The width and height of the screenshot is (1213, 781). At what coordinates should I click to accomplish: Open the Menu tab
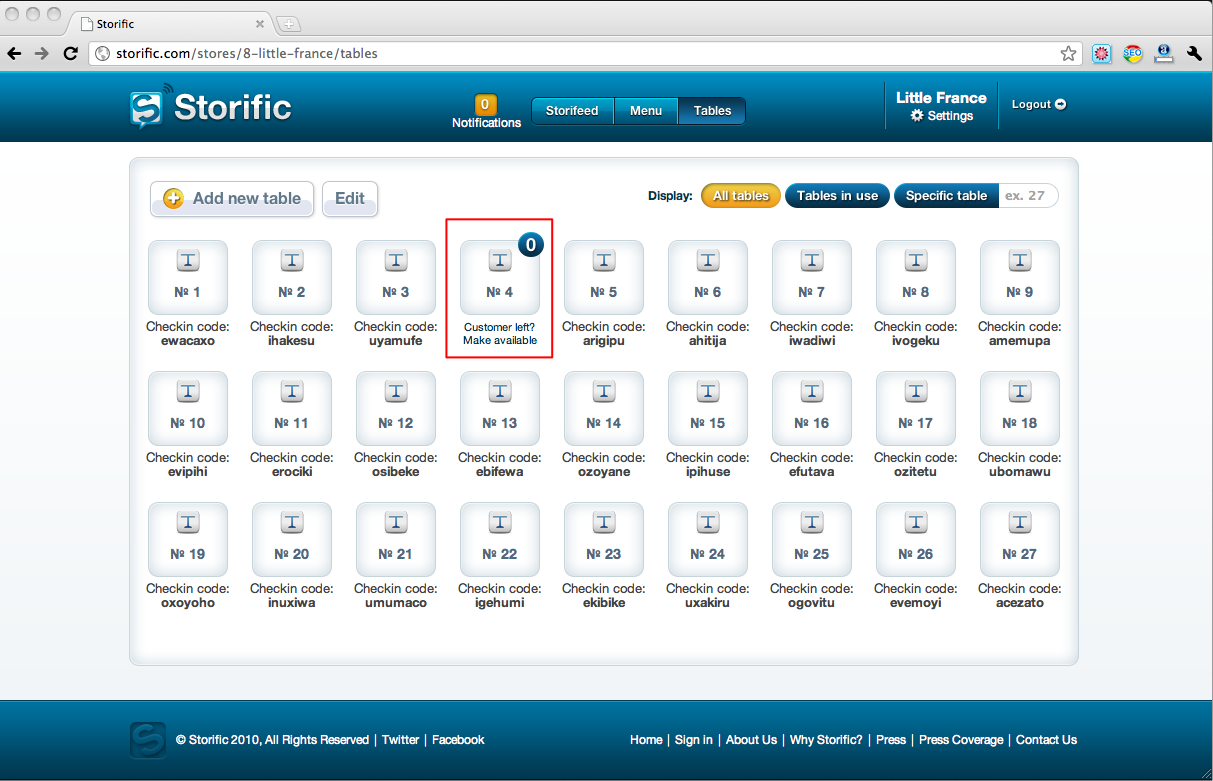point(646,111)
